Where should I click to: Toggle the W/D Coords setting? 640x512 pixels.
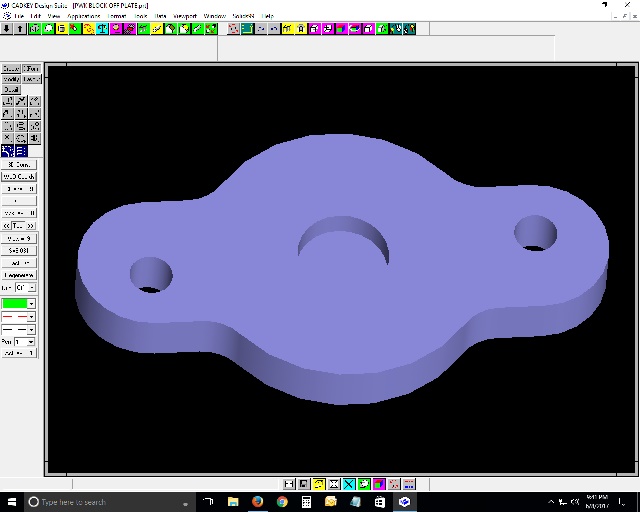pyautogui.click(x=19, y=176)
